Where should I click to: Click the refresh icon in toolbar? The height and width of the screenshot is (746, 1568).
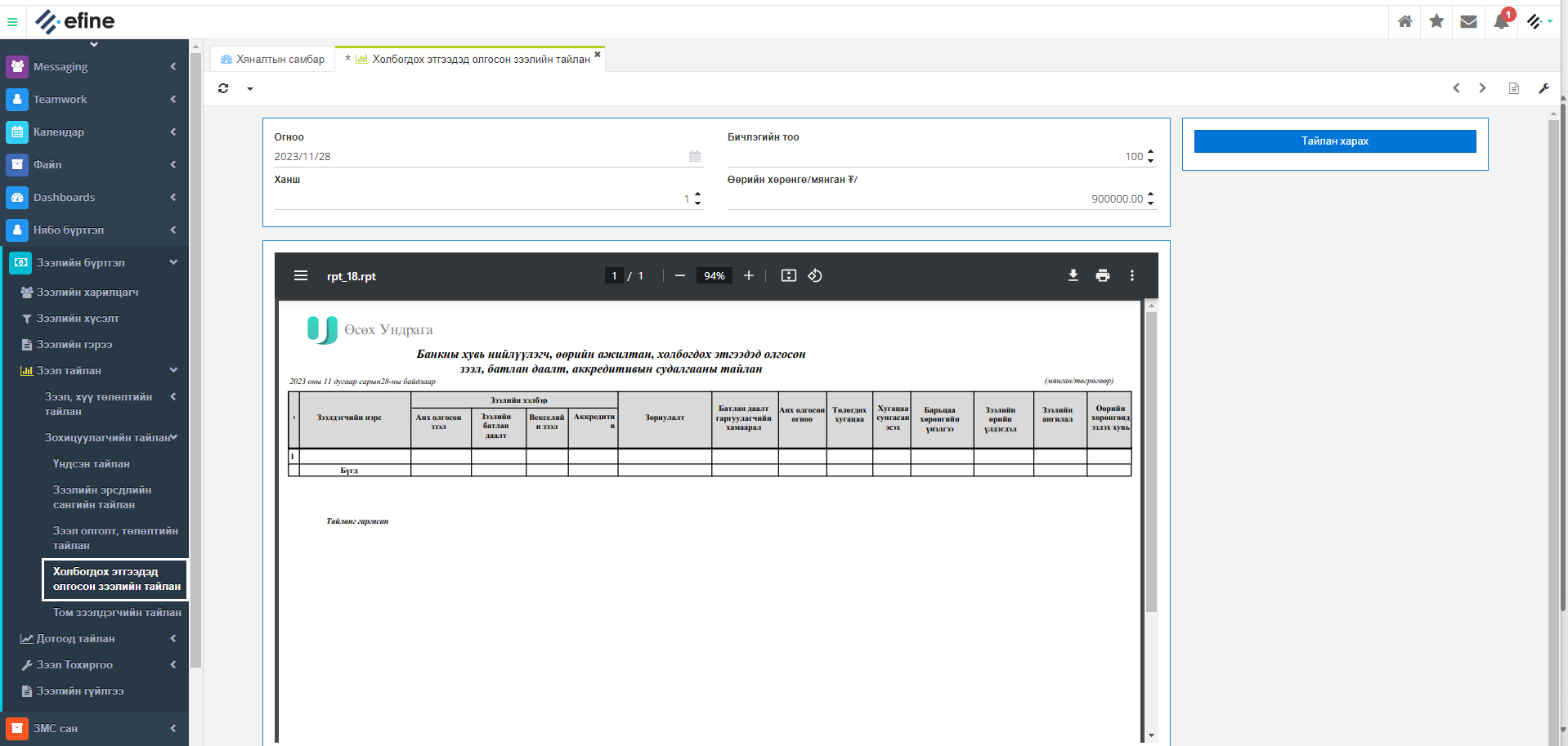pos(223,88)
